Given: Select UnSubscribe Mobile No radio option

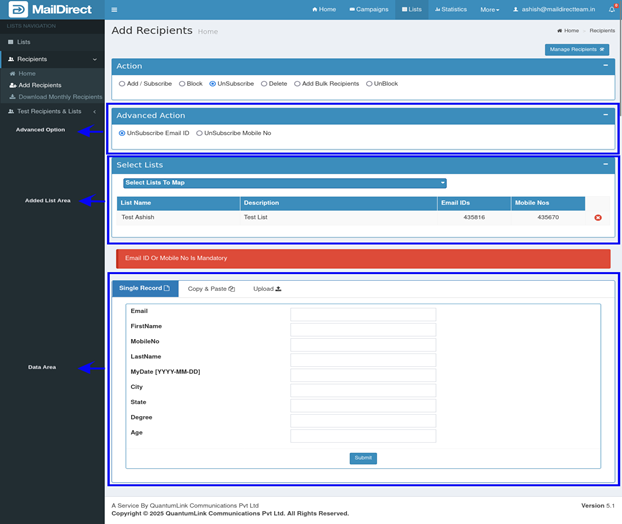Looking at the screenshot, I should [x=199, y=133].
